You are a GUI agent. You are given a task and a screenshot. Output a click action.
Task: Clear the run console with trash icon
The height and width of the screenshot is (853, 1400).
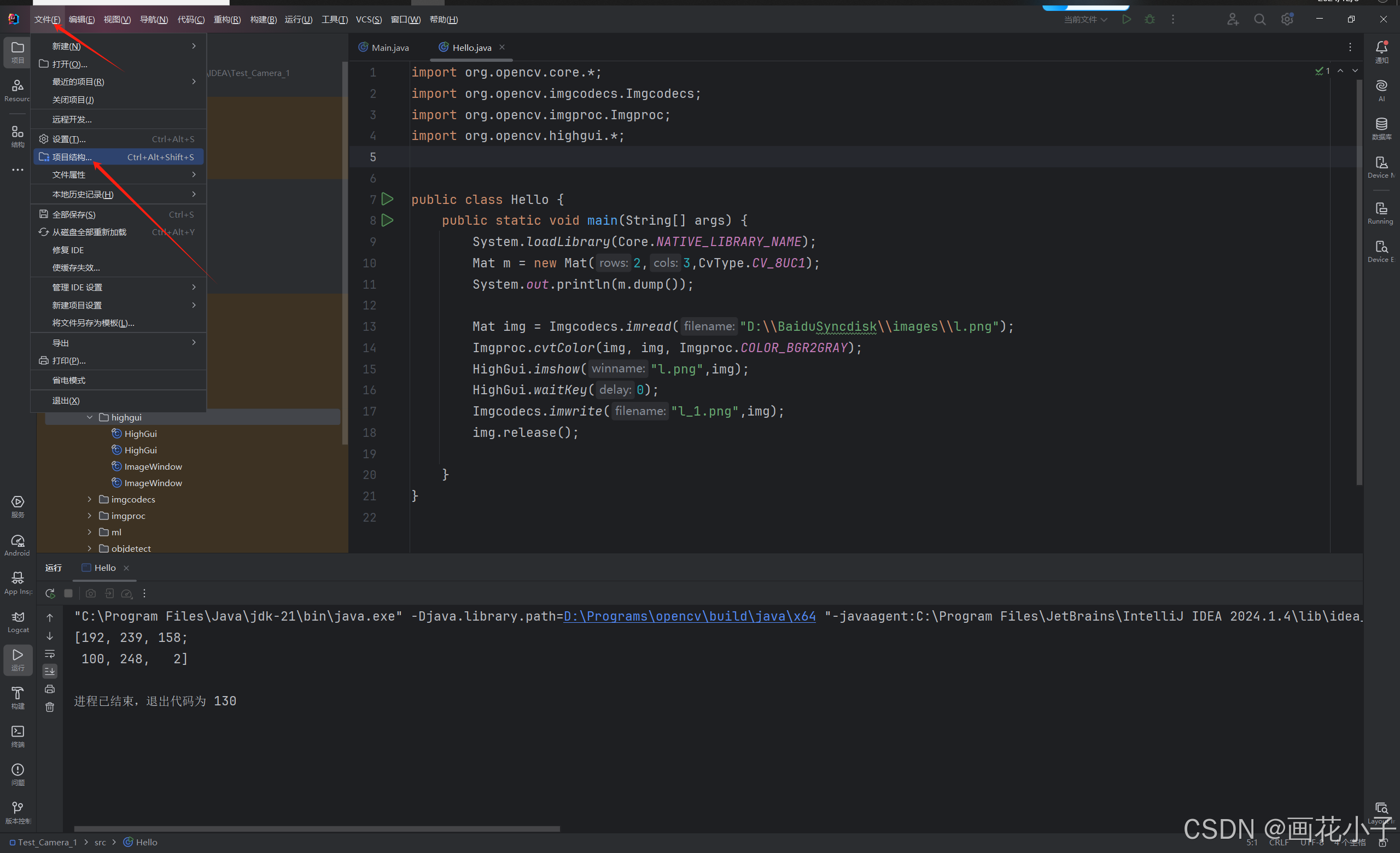tap(50, 706)
